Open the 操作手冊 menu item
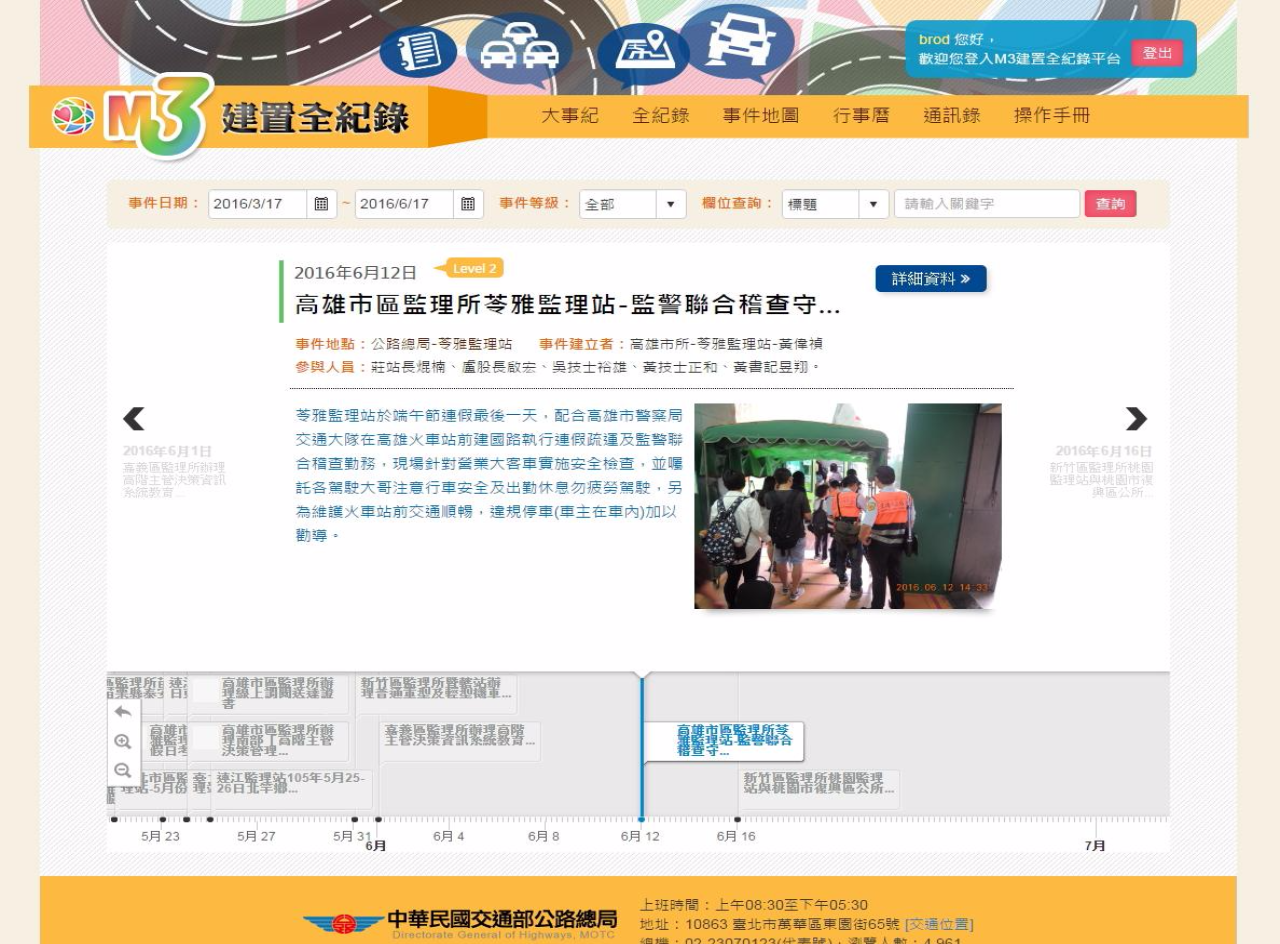The width and height of the screenshot is (1280, 944). [1052, 116]
